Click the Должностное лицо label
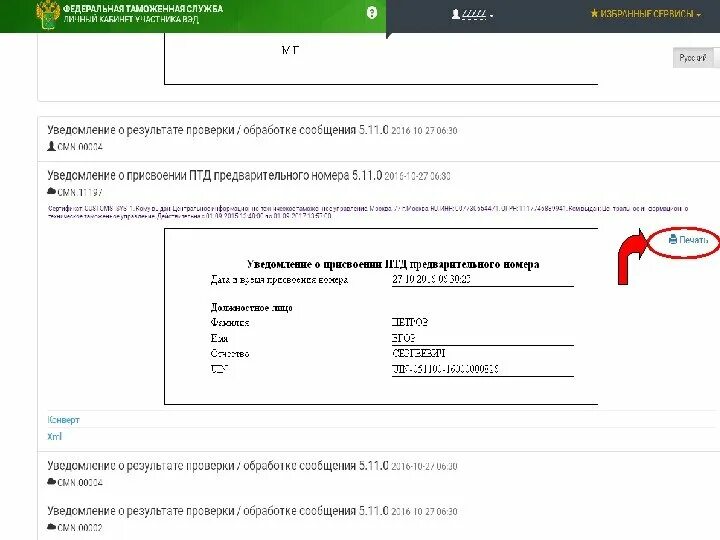The height and width of the screenshot is (540, 720). tap(252, 308)
